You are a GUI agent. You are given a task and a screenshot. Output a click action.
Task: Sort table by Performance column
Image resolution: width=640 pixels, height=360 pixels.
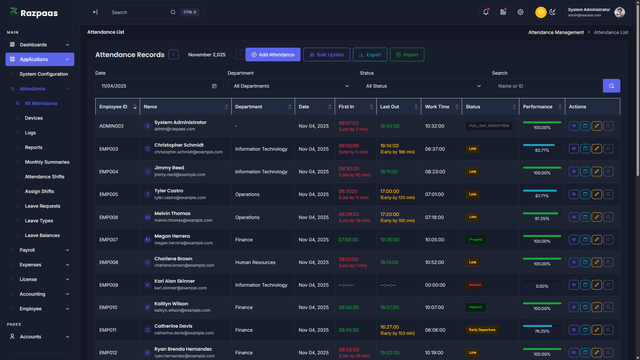click(542, 107)
